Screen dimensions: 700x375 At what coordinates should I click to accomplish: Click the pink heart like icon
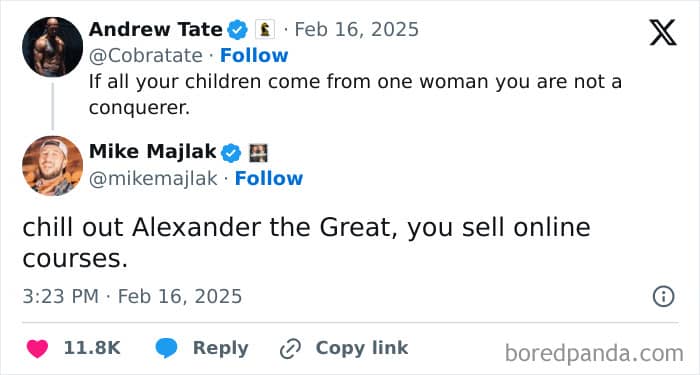coord(37,349)
